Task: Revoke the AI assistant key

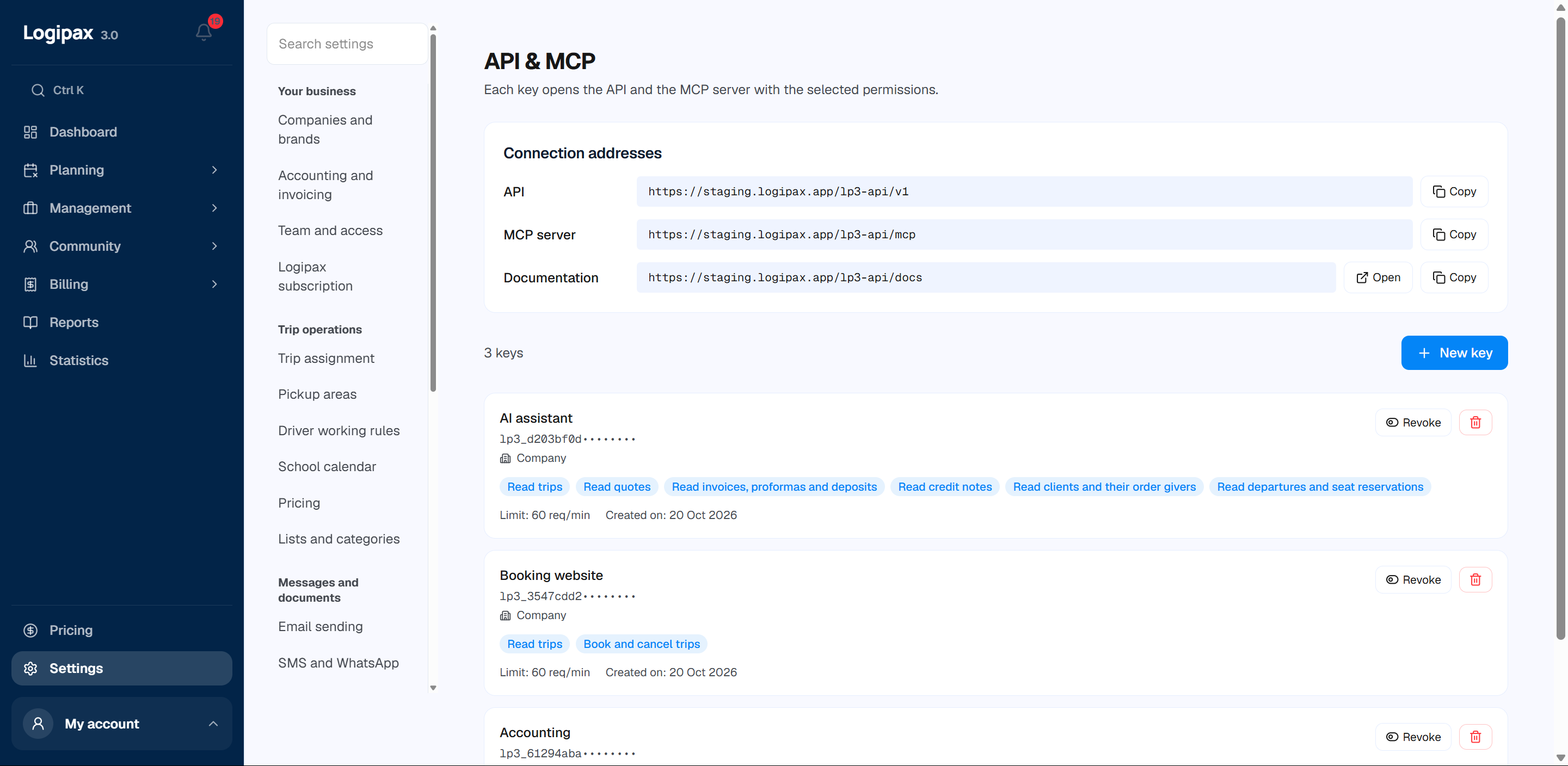Action: [x=1413, y=422]
